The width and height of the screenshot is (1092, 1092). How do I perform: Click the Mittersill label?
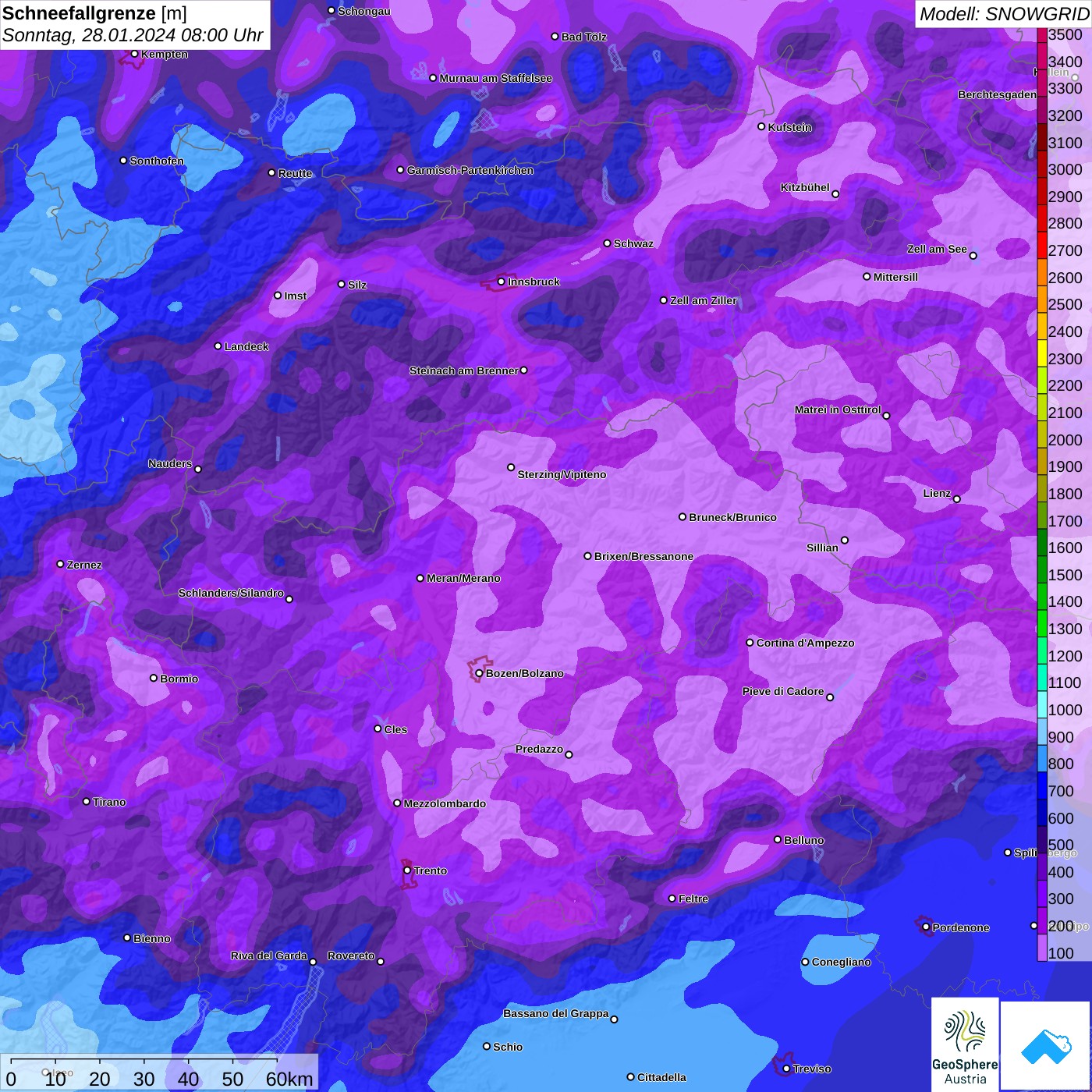895,277
